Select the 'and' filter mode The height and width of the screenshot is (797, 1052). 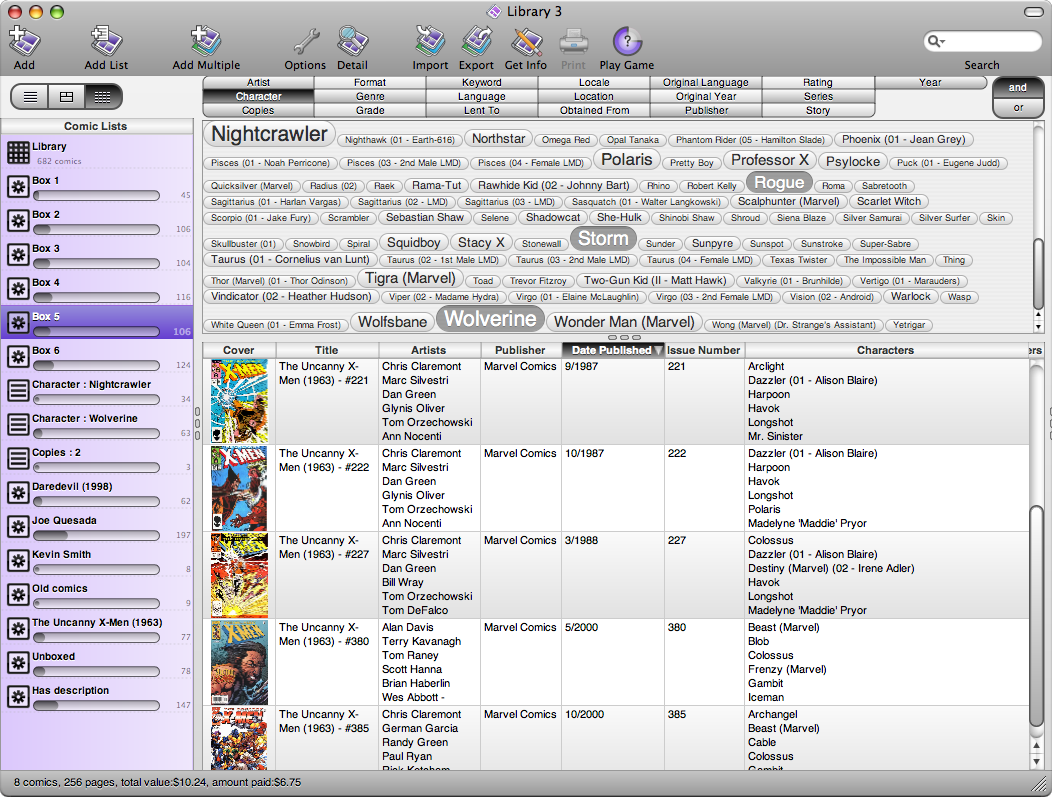pos(1018,88)
